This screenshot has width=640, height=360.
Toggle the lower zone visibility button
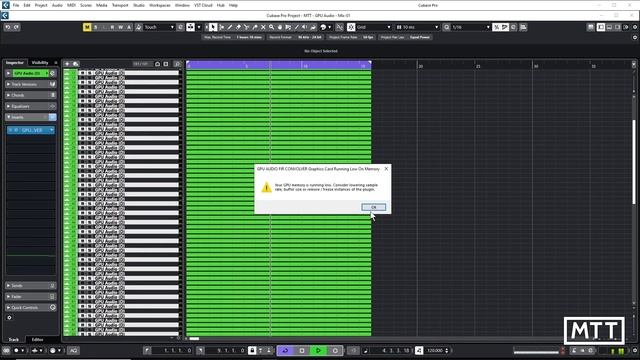click(609, 27)
